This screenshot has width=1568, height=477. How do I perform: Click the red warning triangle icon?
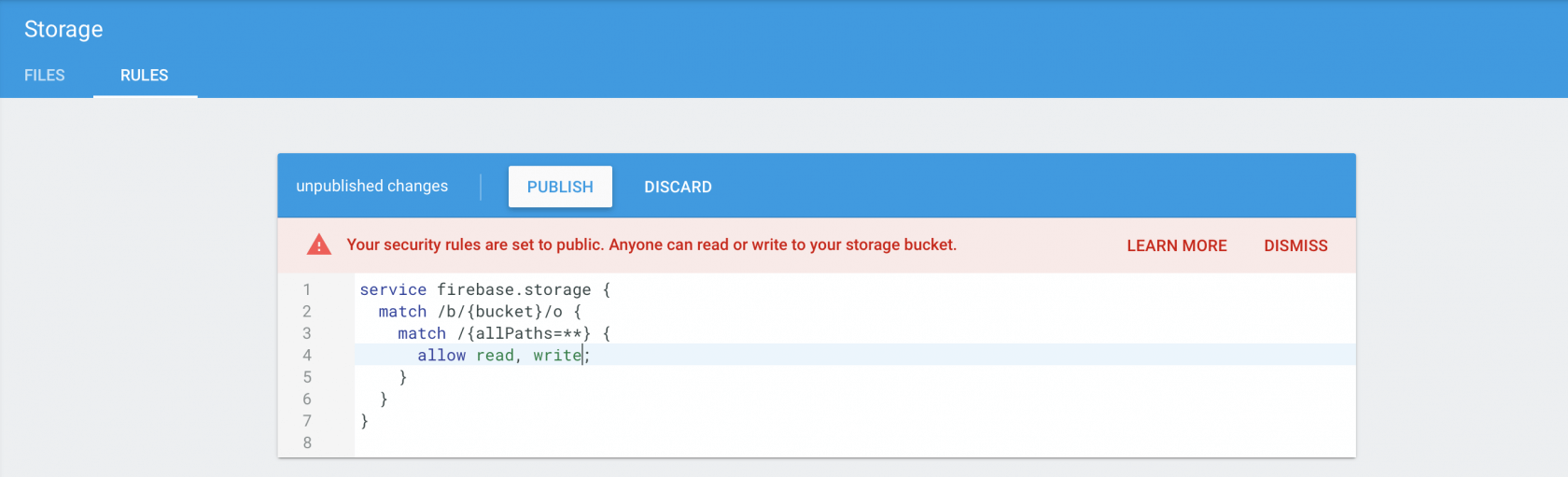pyautogui.click(x=319, y=245)
